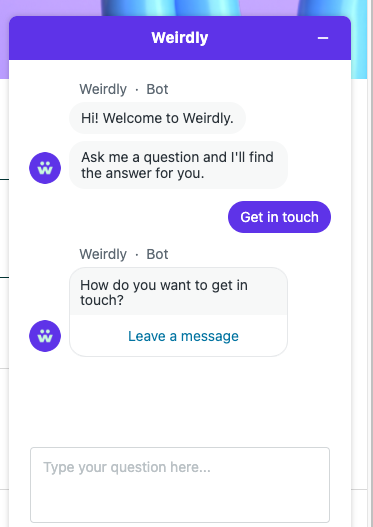373x527 pixels.
Task: Click sender label above the get-in-touch question
Action: click(124, 254)
